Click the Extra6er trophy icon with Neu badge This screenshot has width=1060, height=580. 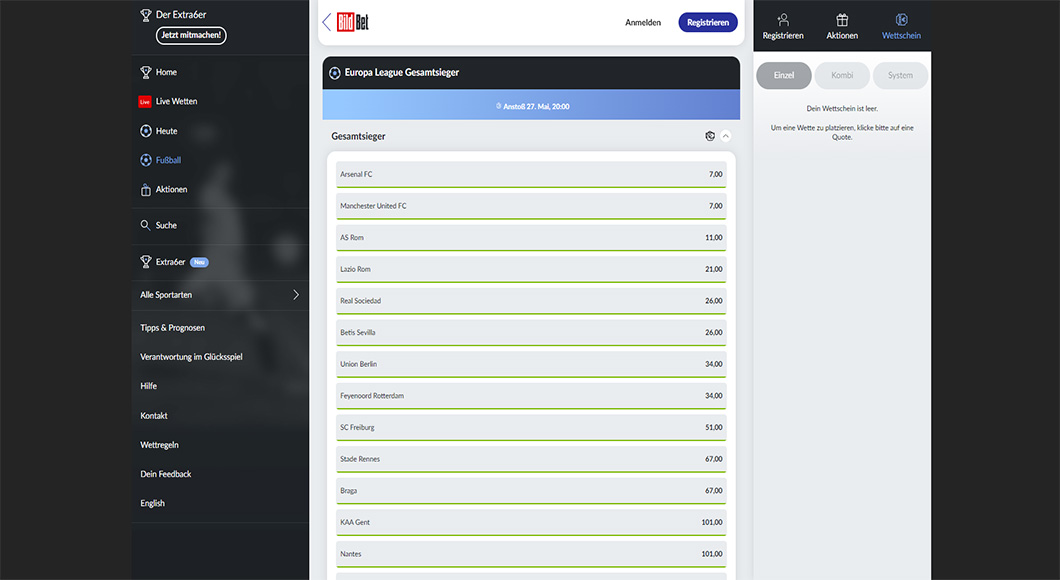tap(145, 262)
